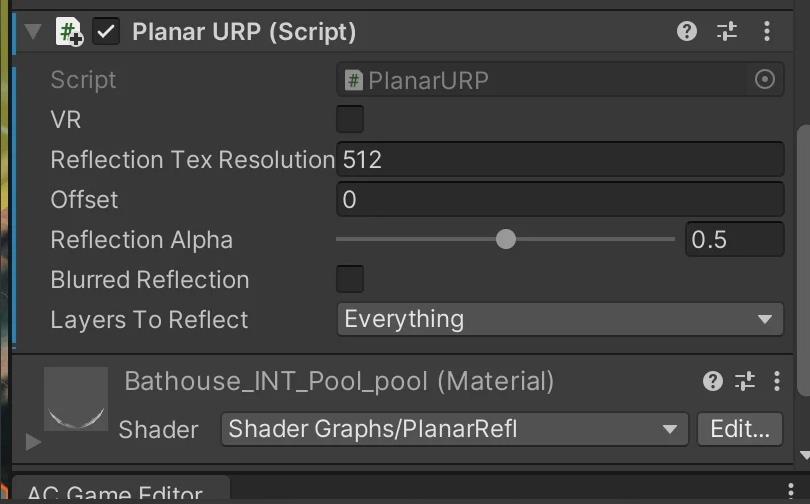Click the object picker next to PlanarURP script
Image resolution: width=810 pixels, height=504 pixels.
[765, 80]
